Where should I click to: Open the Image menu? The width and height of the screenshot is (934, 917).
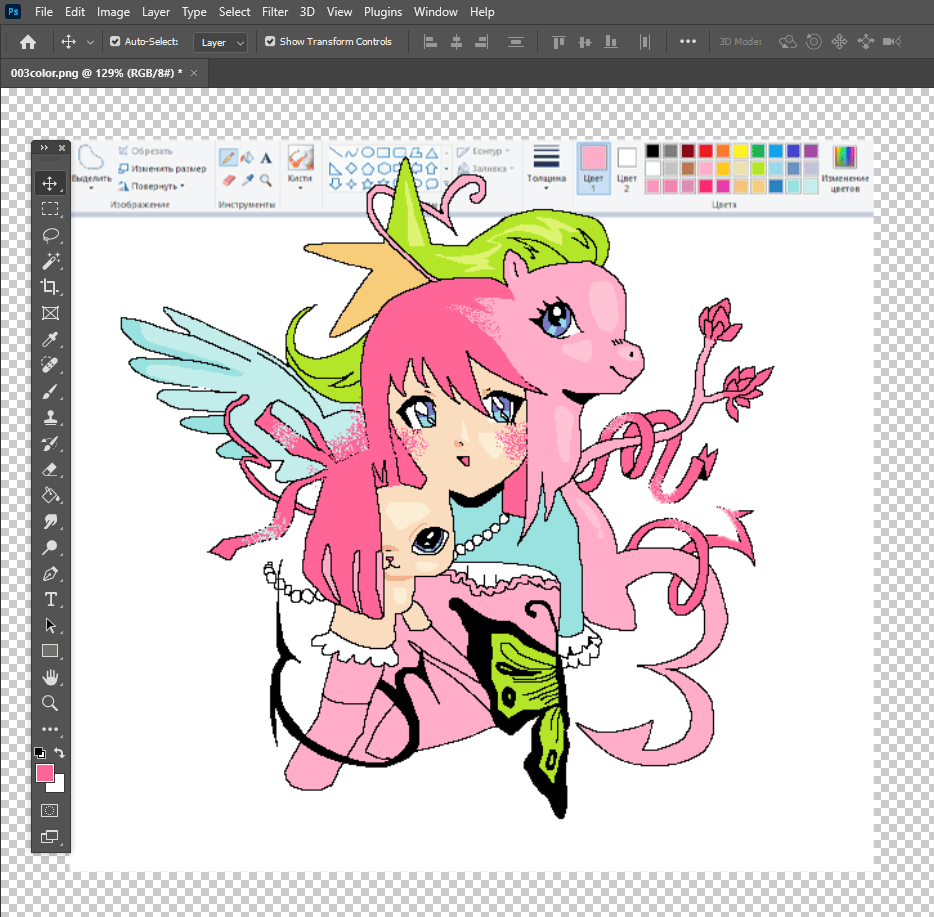pos(113,12)
